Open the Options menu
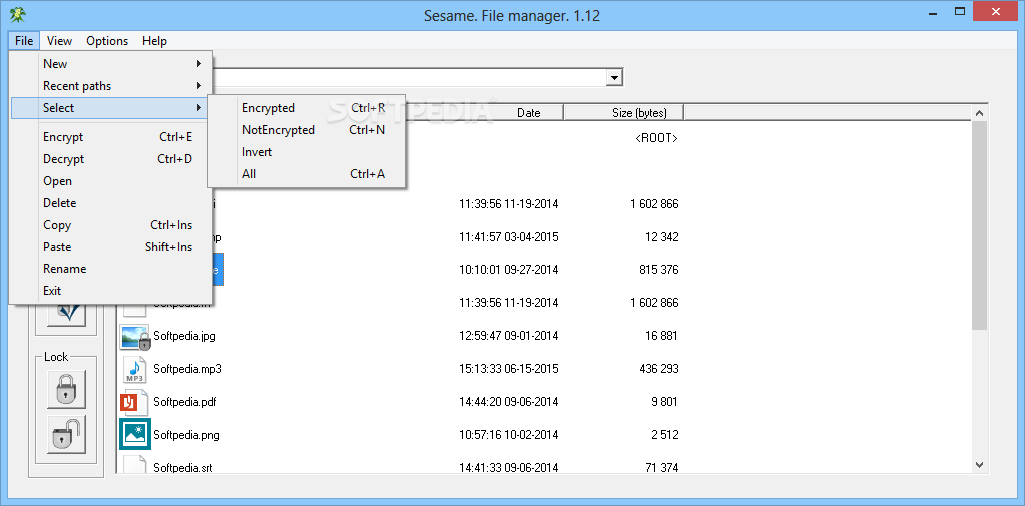Viewport: 1025px width, 506px height. pyautogui.click(x=107, y=41)
